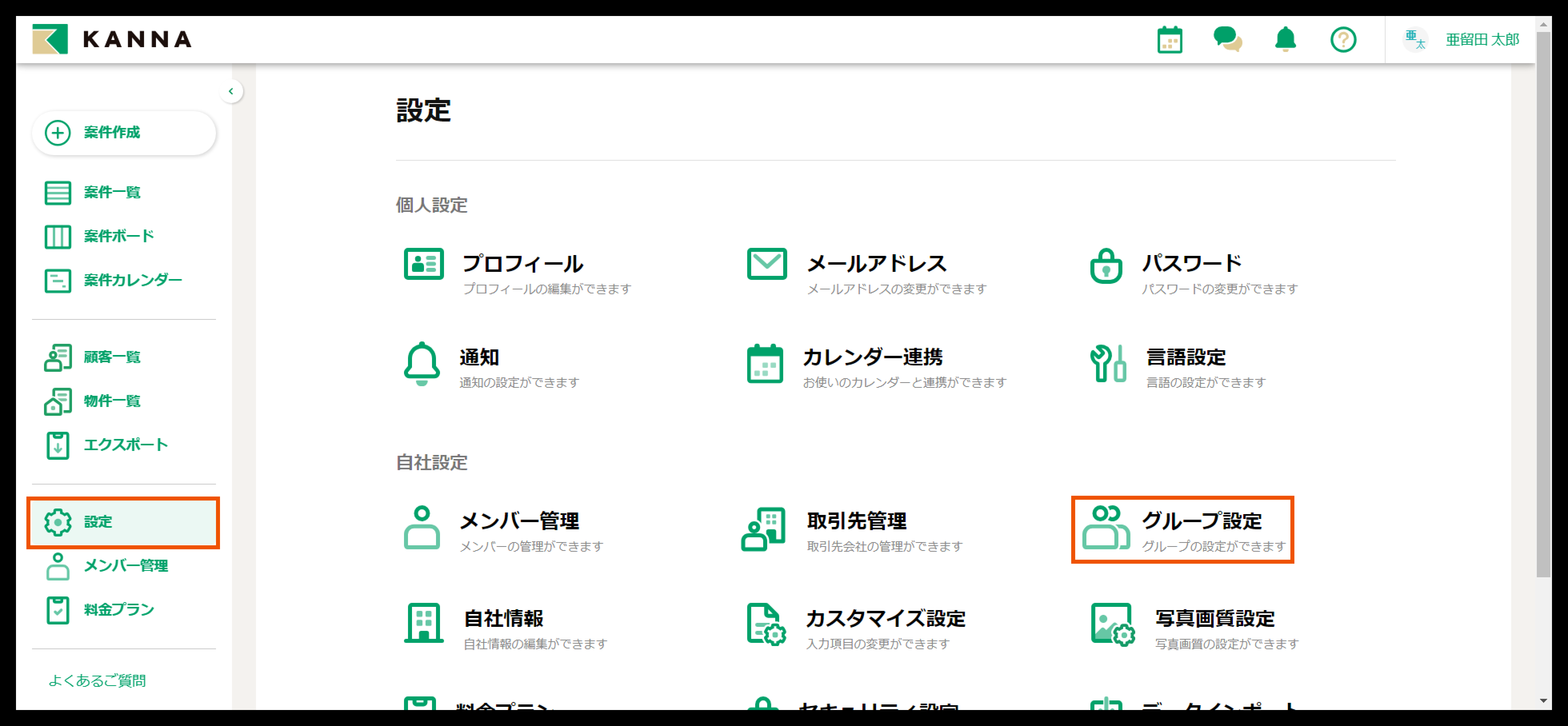
Task: Open the help question mark icon
Action: pos(1343,40)
